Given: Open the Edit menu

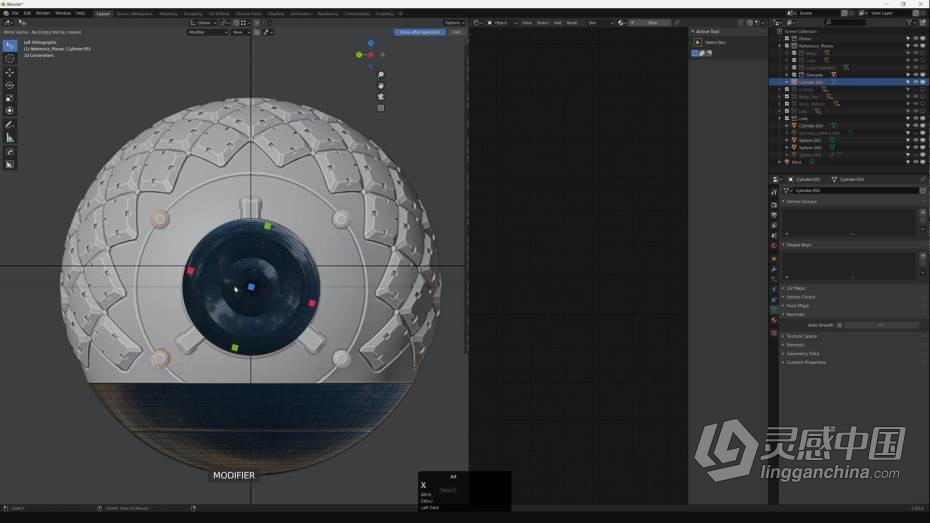Looking at the screenshot, I should [x=27, y=13].
